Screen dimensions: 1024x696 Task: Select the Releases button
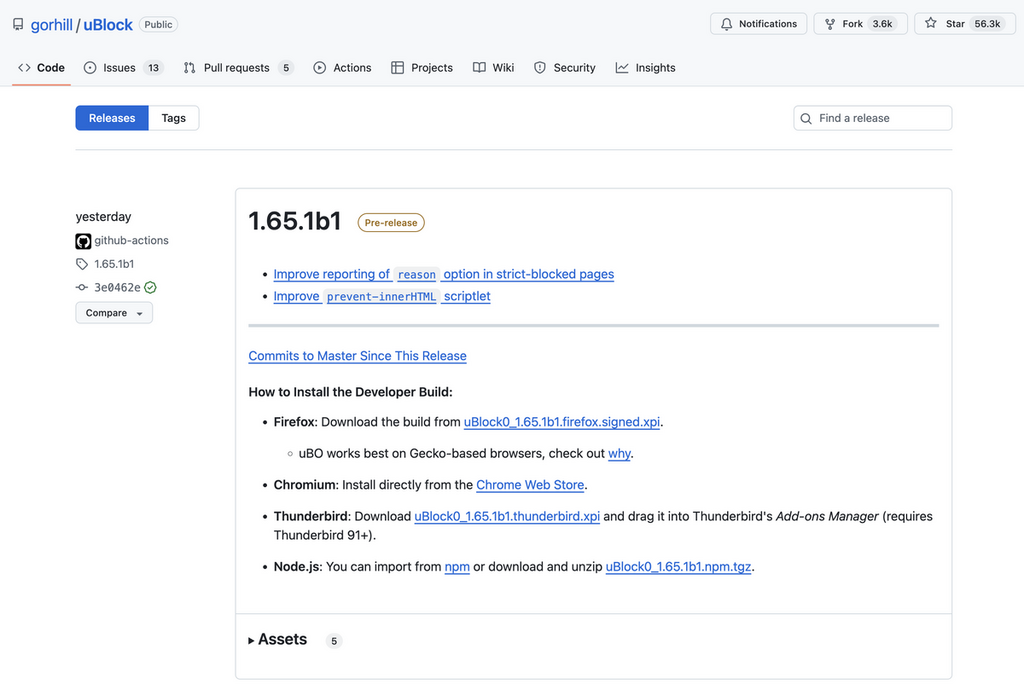112,118
